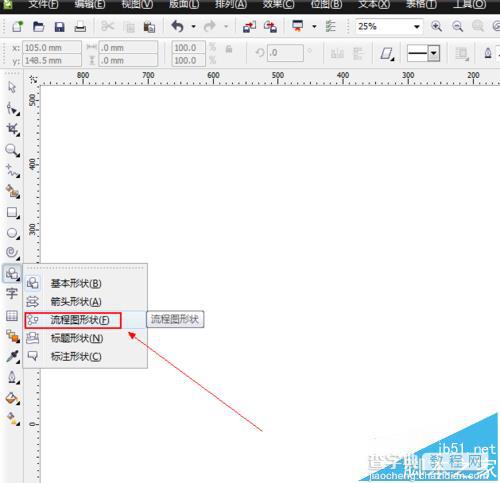Select the Rectangle tool

[x=13, y=212]
